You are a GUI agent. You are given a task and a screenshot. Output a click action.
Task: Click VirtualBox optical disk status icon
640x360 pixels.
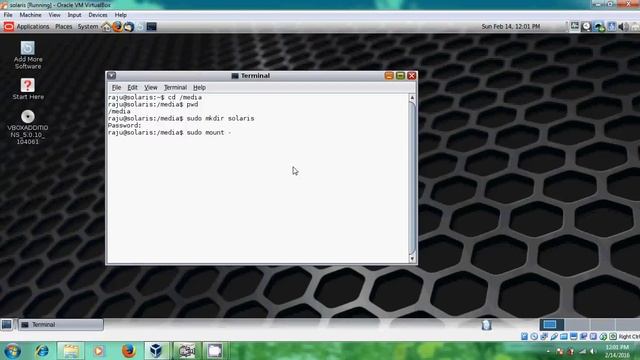(534, 336)
